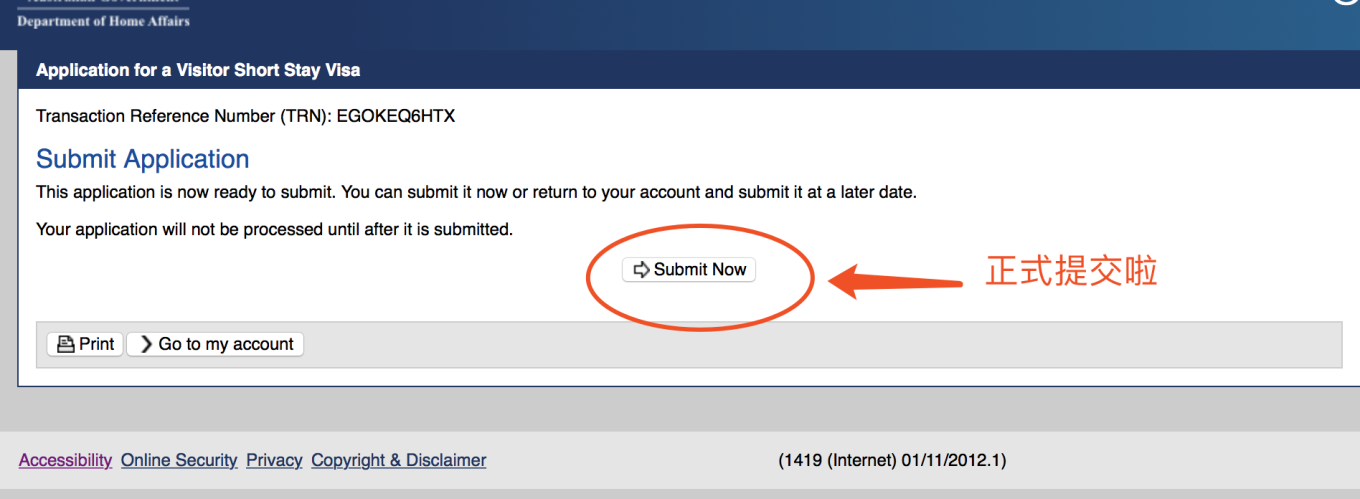The image size is (1360, 499).
Task: Click the Submit Now button
Action: tap(689, 270)
